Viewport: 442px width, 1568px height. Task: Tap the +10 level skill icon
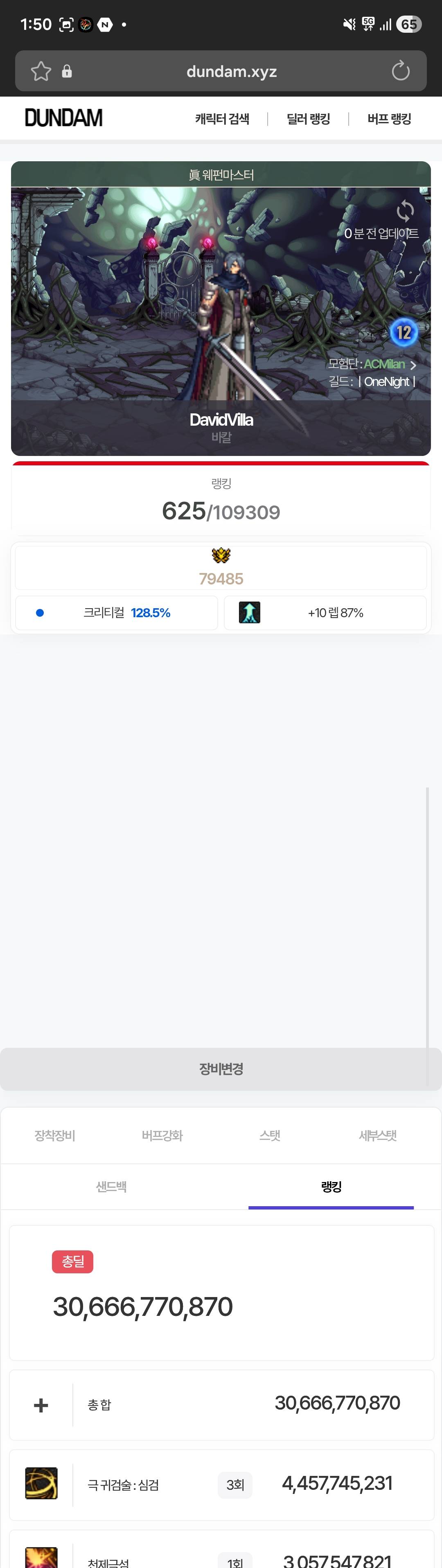[250, 612]
